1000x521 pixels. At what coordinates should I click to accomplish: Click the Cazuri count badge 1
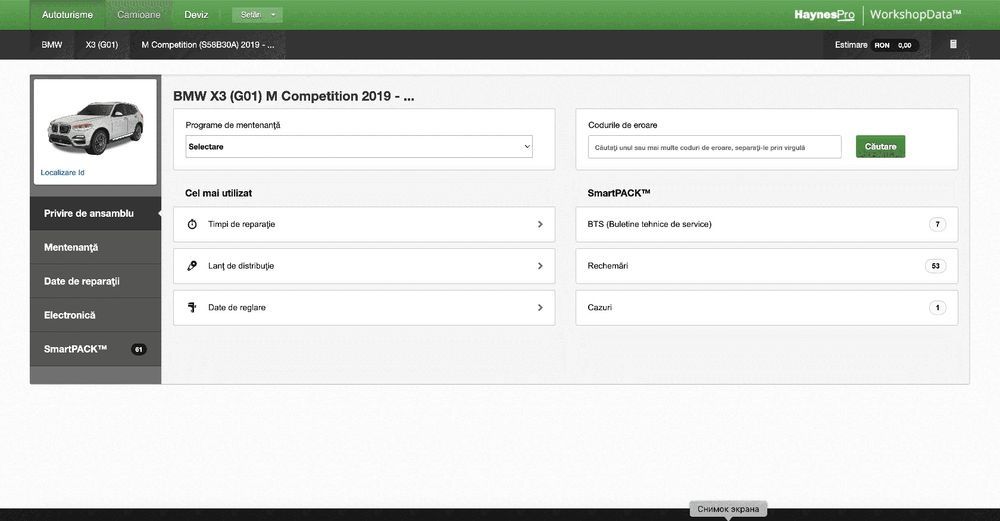click(937, 307)
